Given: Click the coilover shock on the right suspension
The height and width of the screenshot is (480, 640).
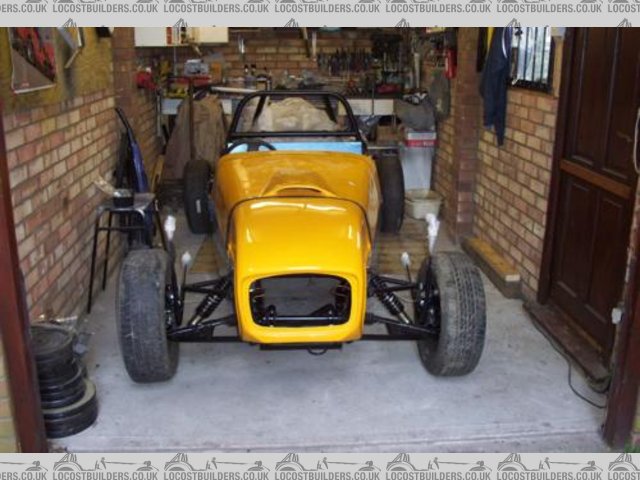Looking at the screenshot, I should pos(390,298).
